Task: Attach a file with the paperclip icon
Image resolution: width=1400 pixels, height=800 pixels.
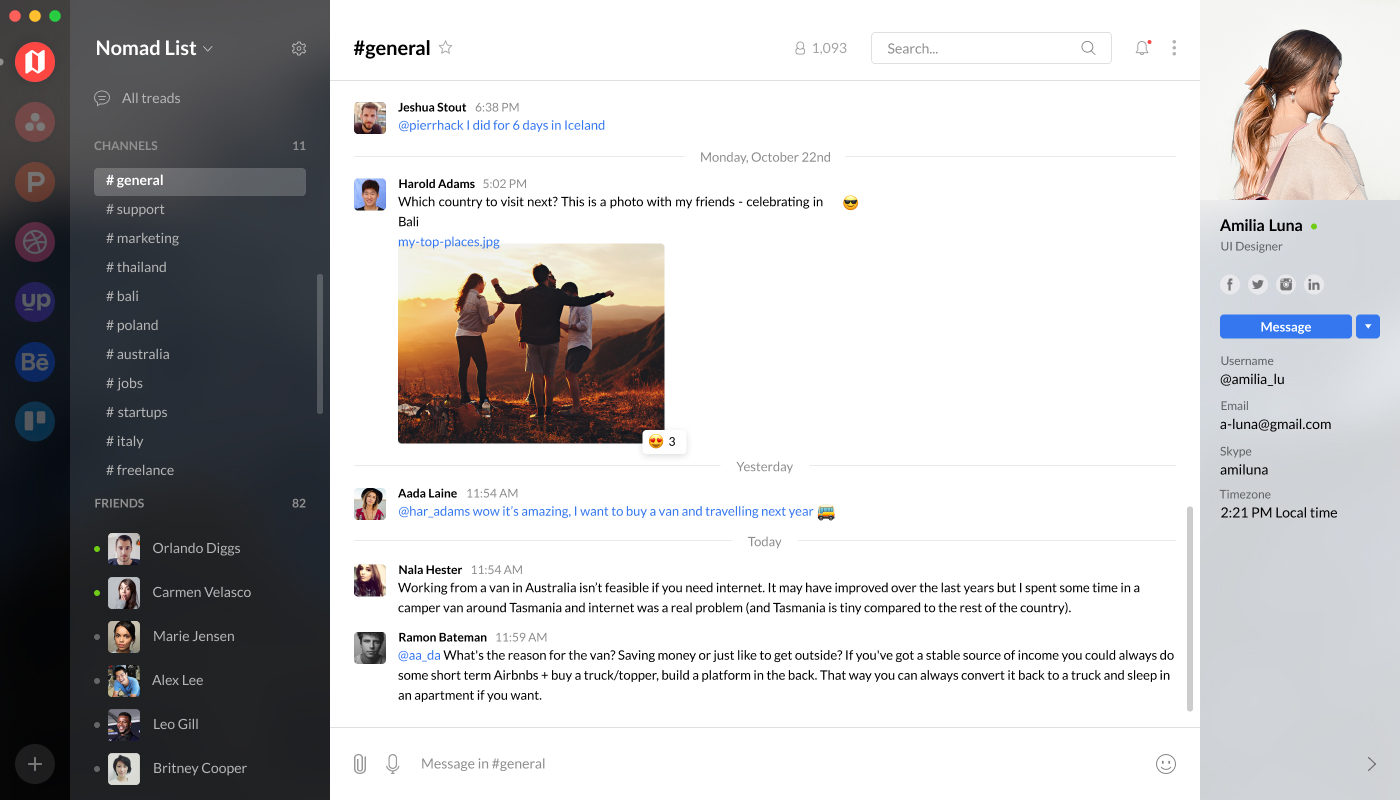Action: coord(360,764)
